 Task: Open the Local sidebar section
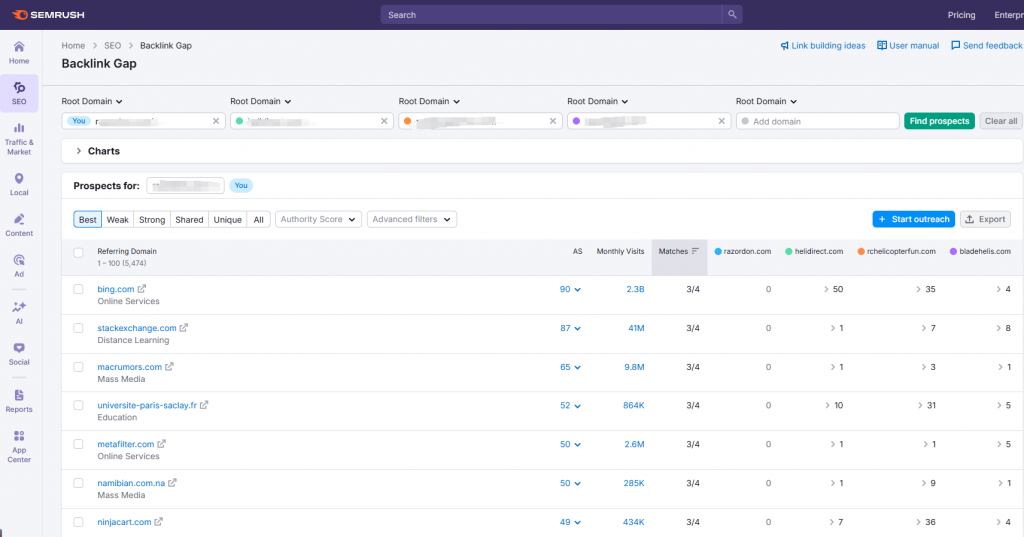coord(19,185)
